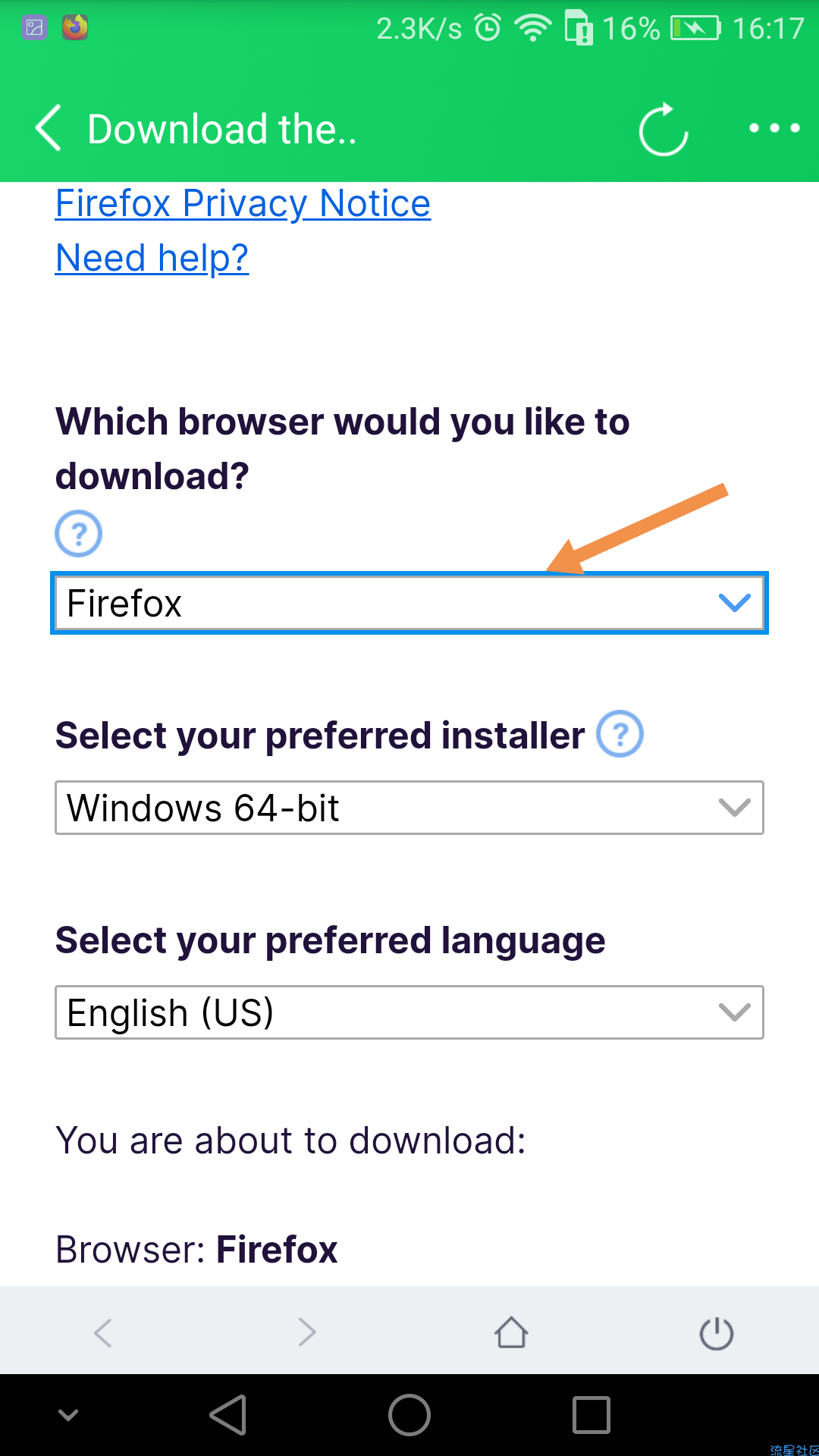This screenshot has height=1456, width=819.
Task: Tap the Android home circle button
Action: (409, 1415)
